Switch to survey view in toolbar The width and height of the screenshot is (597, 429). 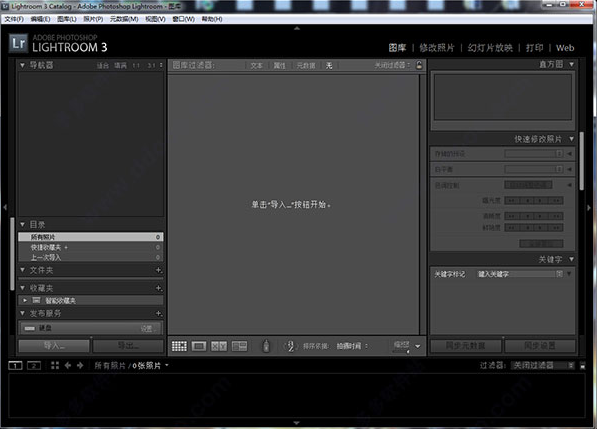point(239,346)
